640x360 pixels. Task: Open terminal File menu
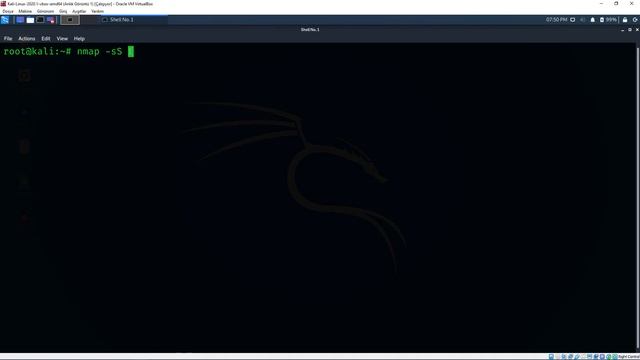coord(8,38)
